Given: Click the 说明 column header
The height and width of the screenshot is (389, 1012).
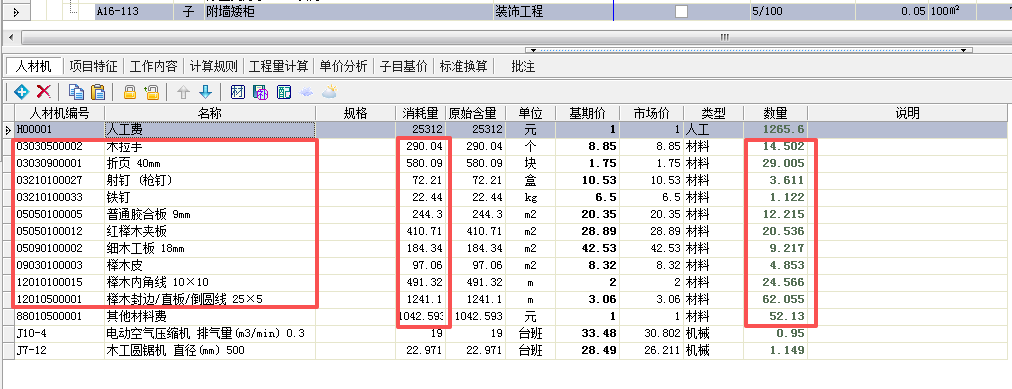Looking at the screenshot, I should pyautogui.click(x=907, y=113).
